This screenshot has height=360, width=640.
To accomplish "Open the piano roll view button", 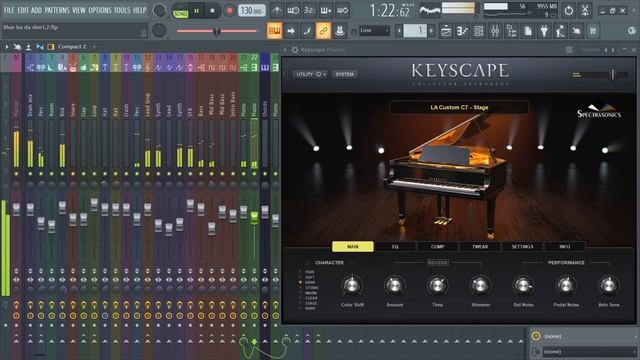I will click(x=462, y=31).
